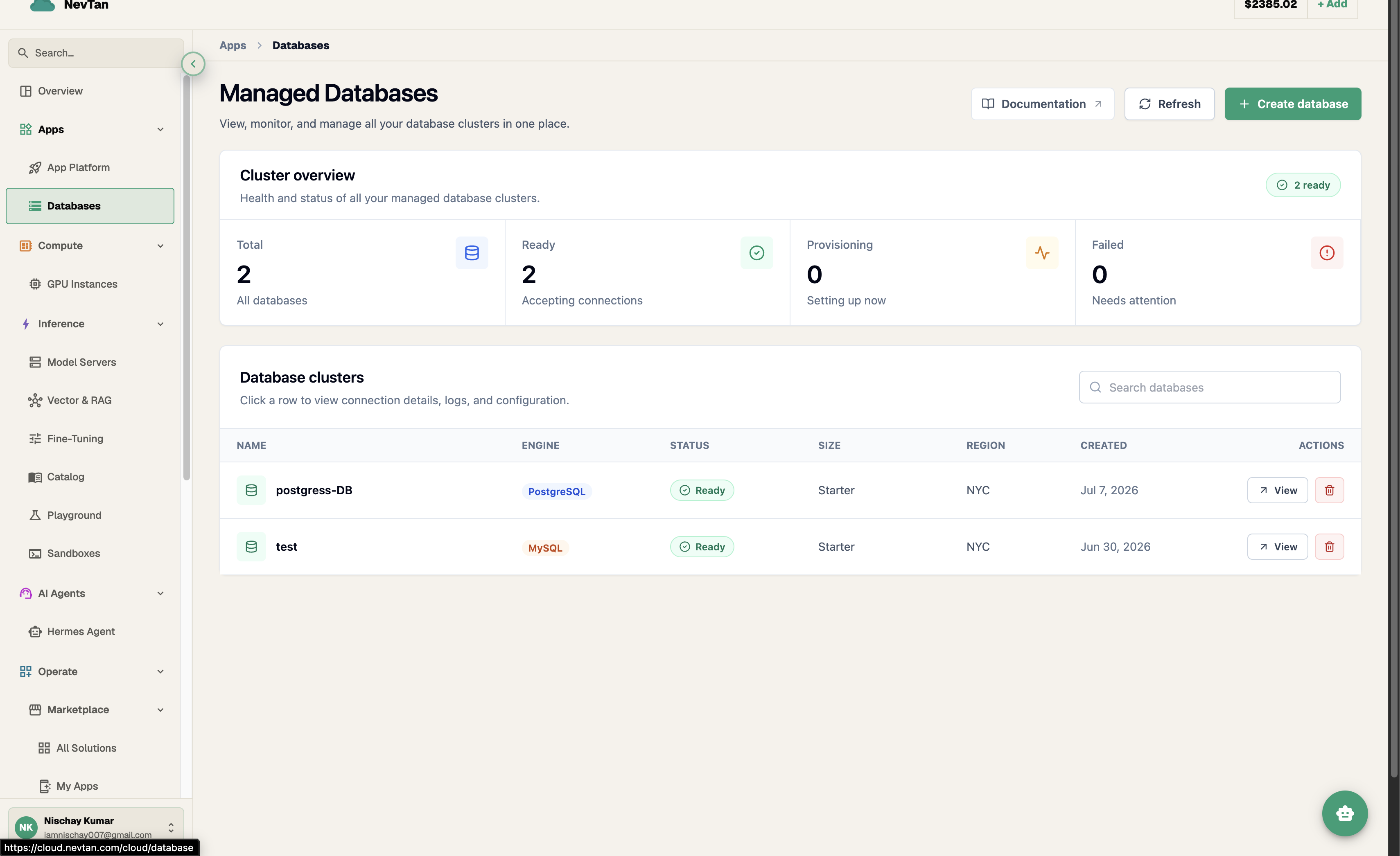Click the REGION column header
Image resolution: width=1400 pixels, height=856 pixels.
985,445
